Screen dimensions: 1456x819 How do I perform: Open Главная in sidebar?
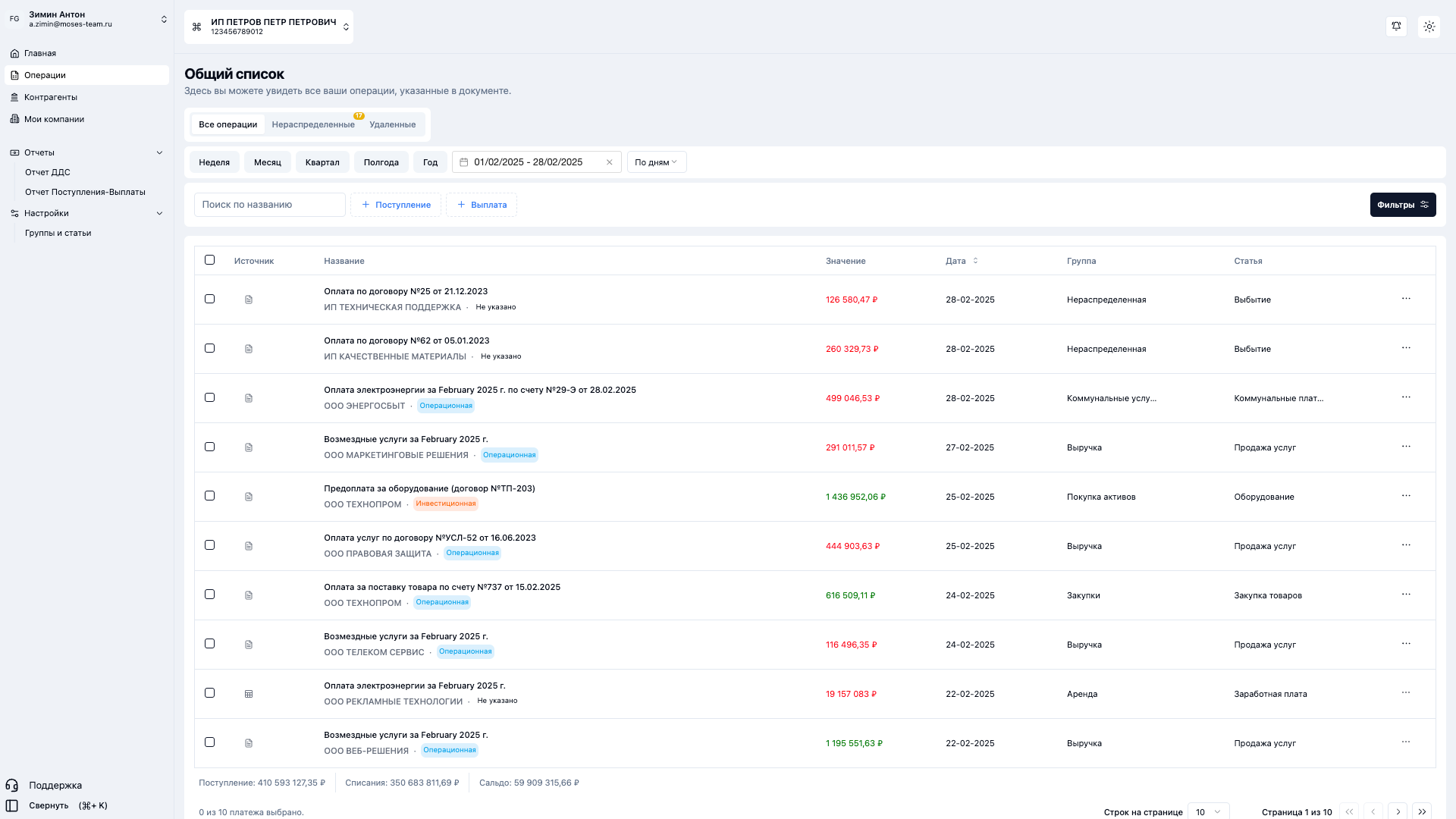pyautogui.click(x=87, y=53)
